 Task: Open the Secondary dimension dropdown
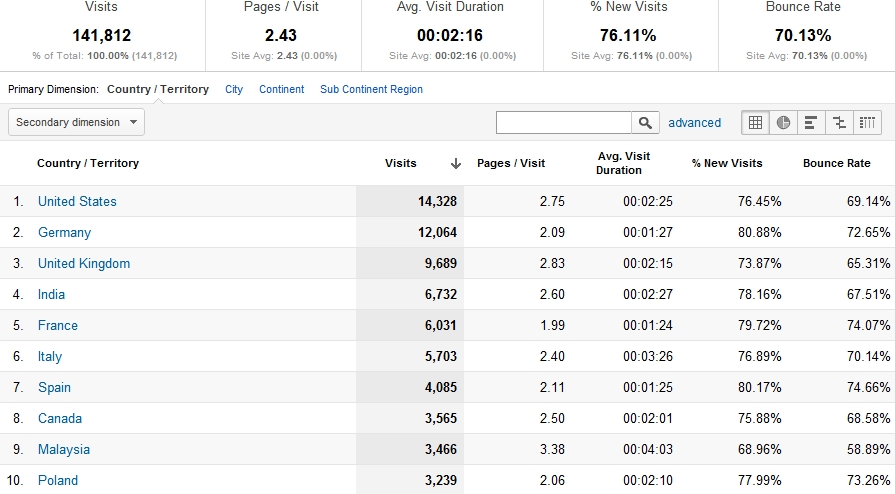point(77,122)
